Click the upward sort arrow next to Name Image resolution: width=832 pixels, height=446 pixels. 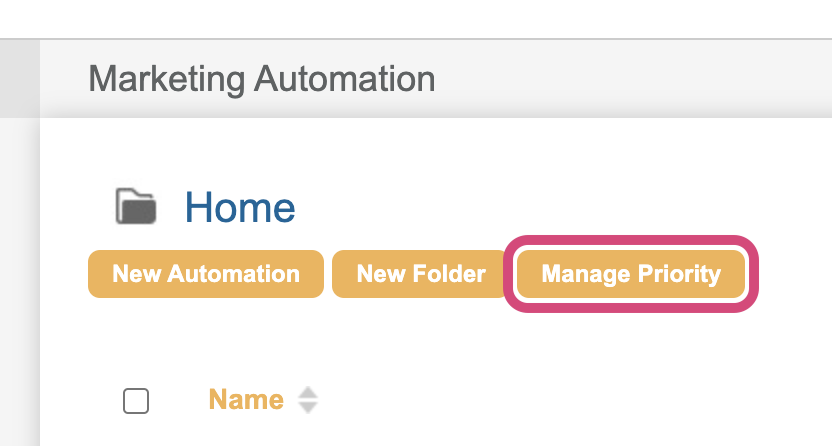308,394
